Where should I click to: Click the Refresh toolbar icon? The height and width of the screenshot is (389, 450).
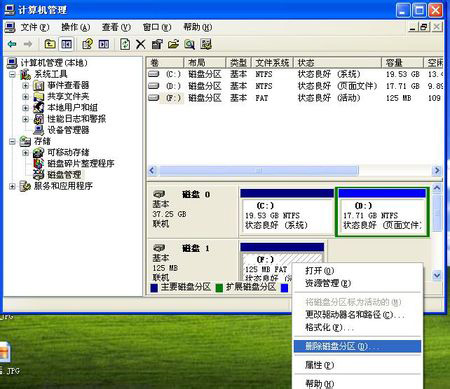[x=125, y=44]
